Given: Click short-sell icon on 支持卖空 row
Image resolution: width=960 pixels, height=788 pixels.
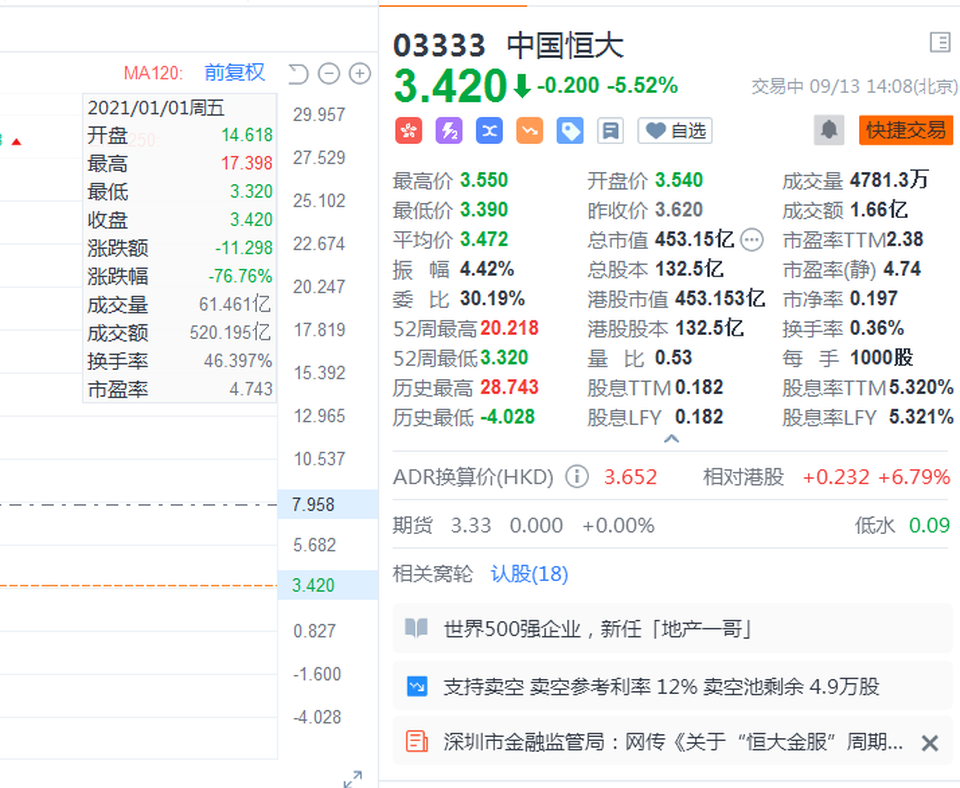Looking at the screenshot, I should tap(417, 686).
